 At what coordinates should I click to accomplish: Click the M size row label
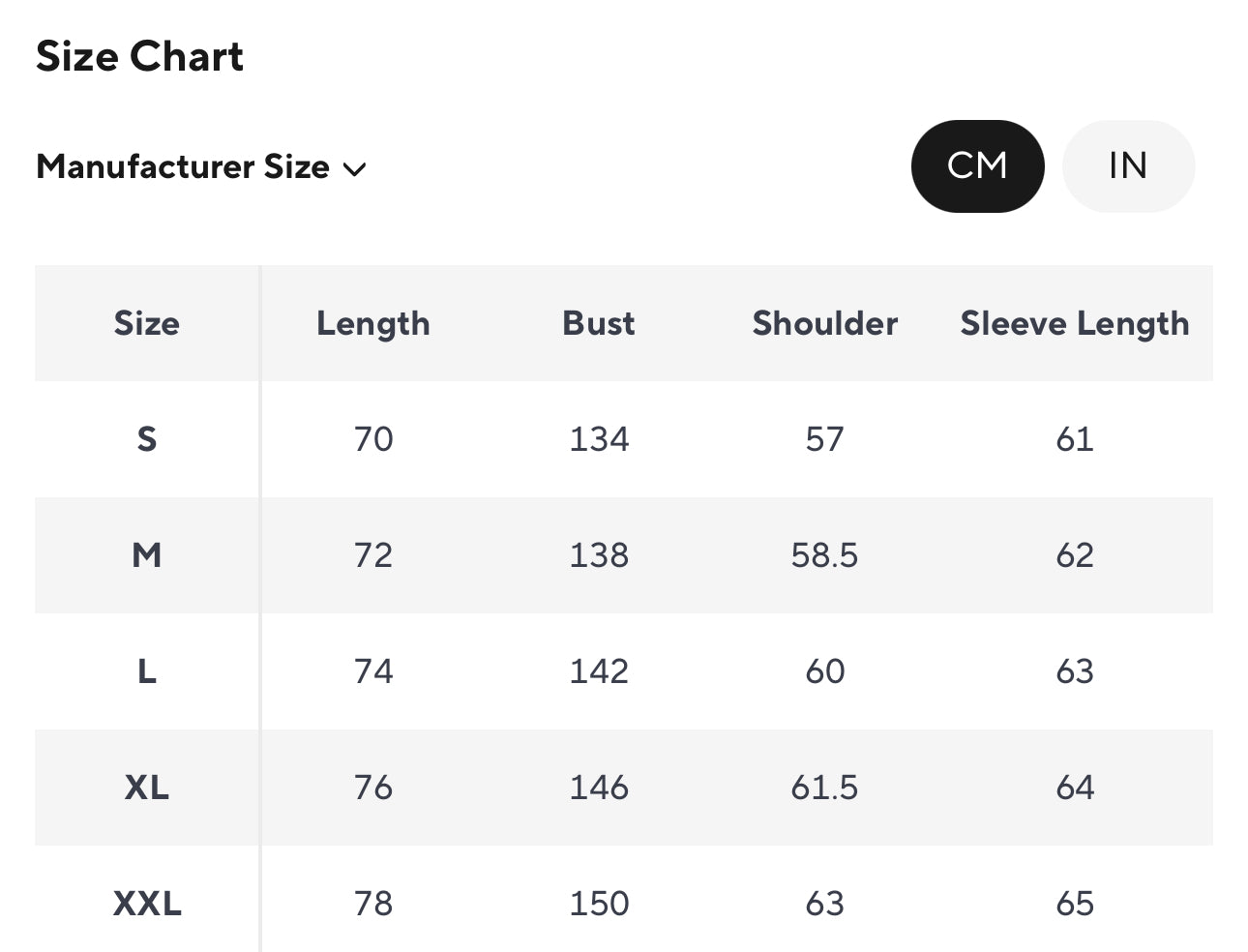(146, 555)
